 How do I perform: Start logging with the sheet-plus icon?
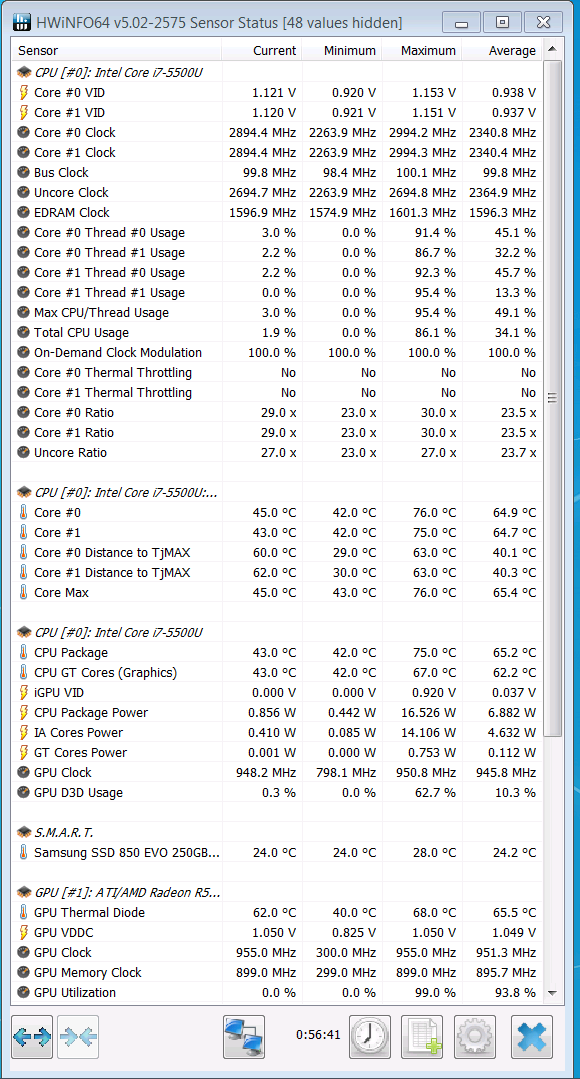pyautogui.click(x=422, y=1037)
